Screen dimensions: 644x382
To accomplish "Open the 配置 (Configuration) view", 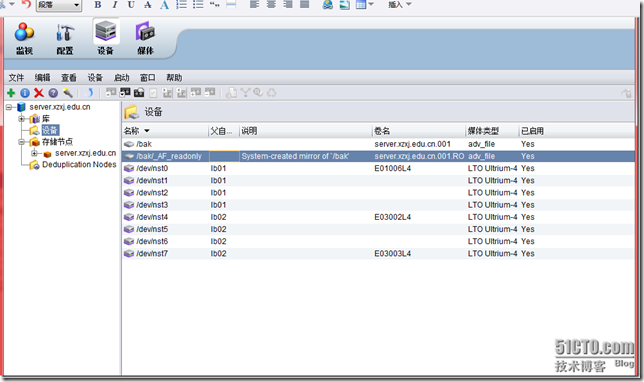I will 65,39.
